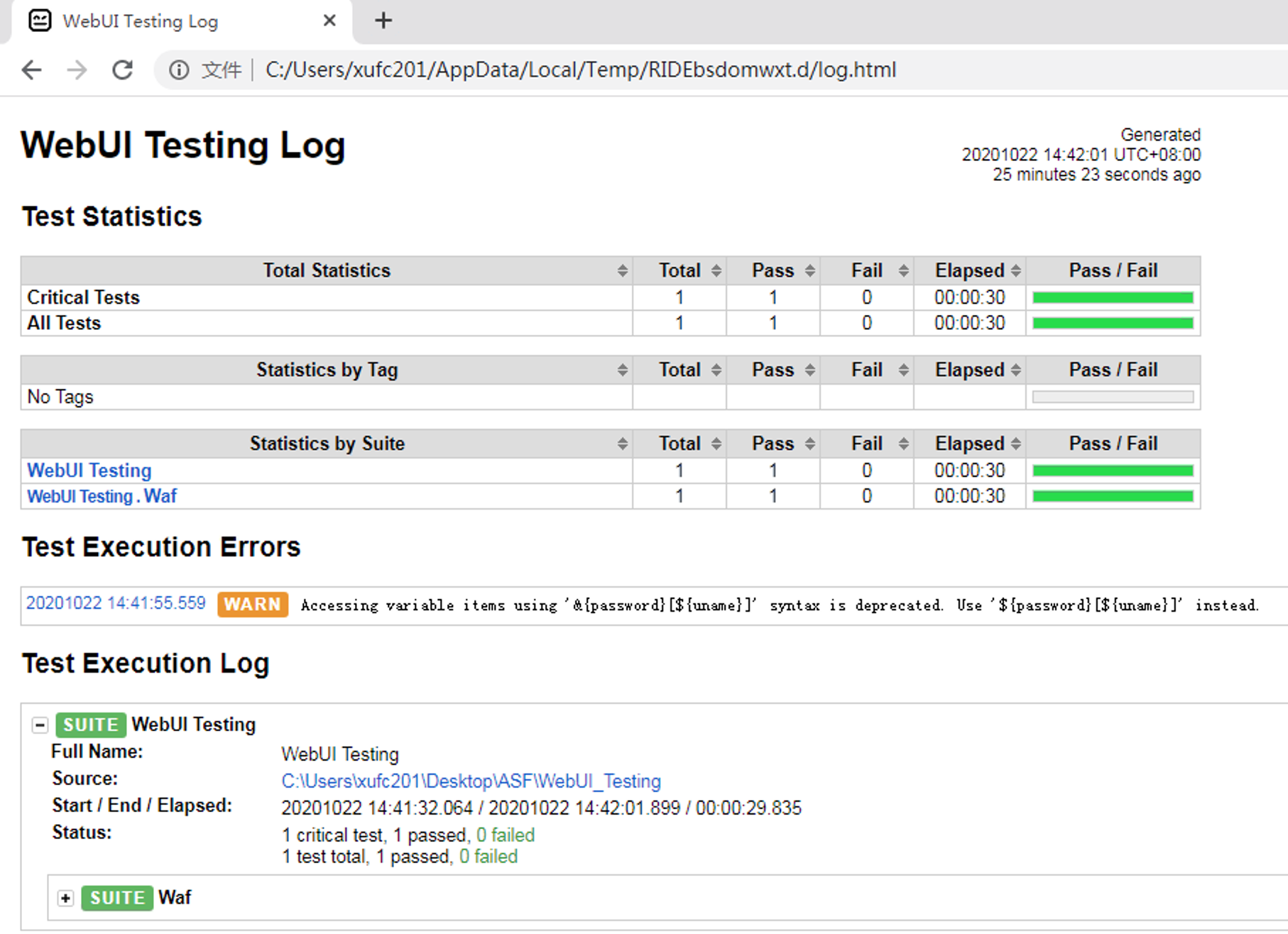Reload the log.html page
The width and height of the screenshot is (1288, 934).
pyautogui.click(x=123, y=70)
